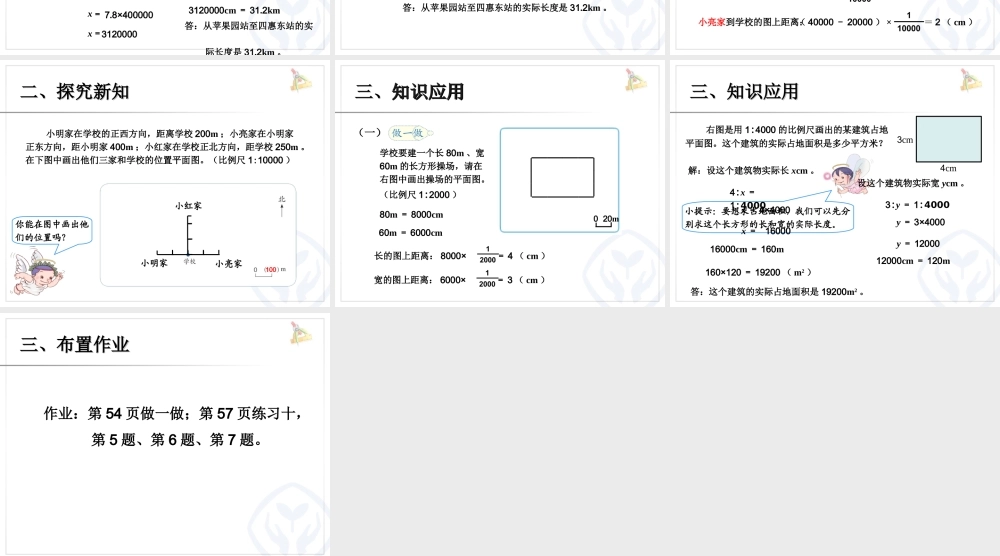Click the 小红家 label on the map diagram
The width and height of the screenshot is (1000, 556).
pos(189,206)
